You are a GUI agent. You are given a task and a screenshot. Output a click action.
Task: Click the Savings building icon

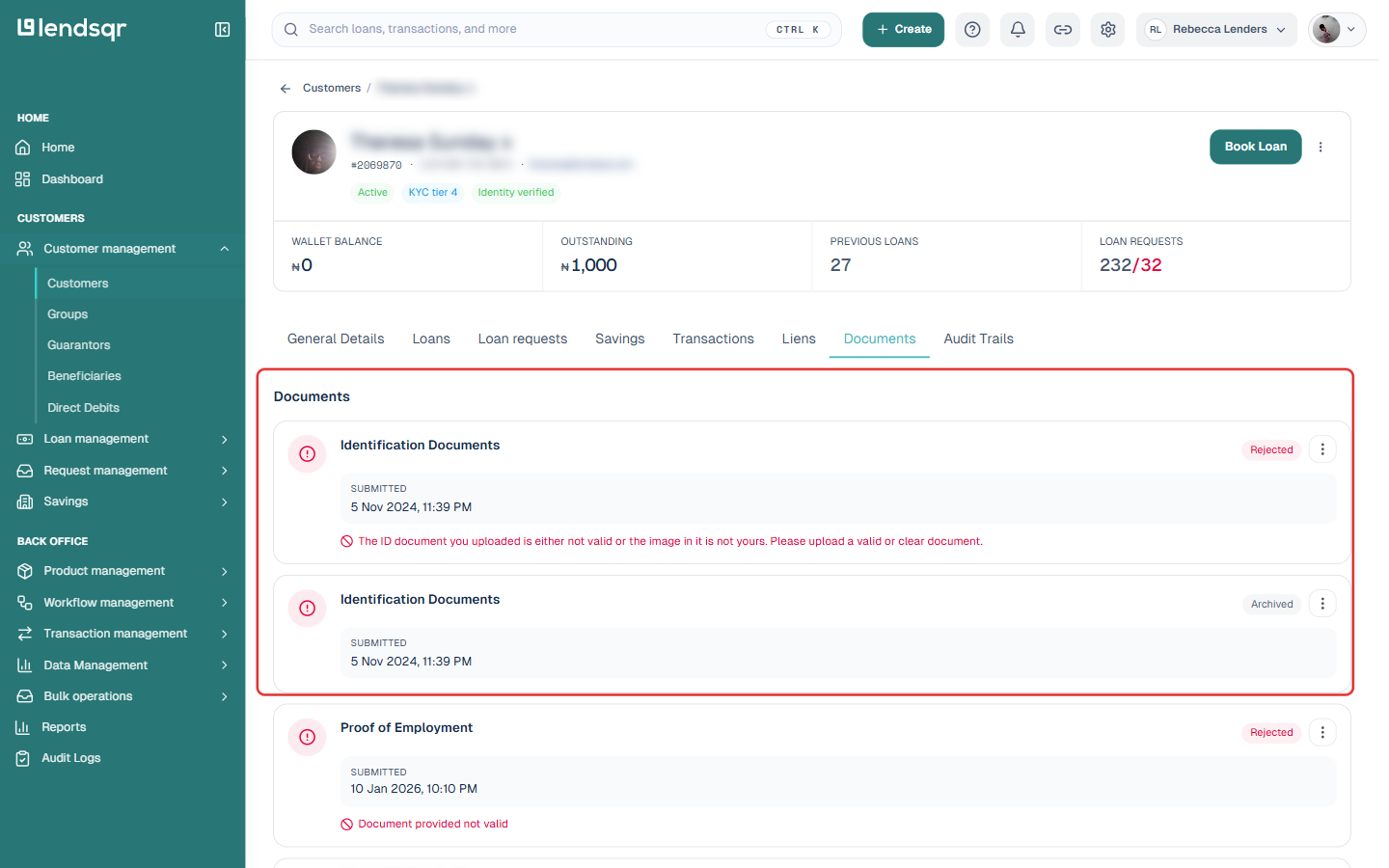pyautogui.click(x=25, y=502)
